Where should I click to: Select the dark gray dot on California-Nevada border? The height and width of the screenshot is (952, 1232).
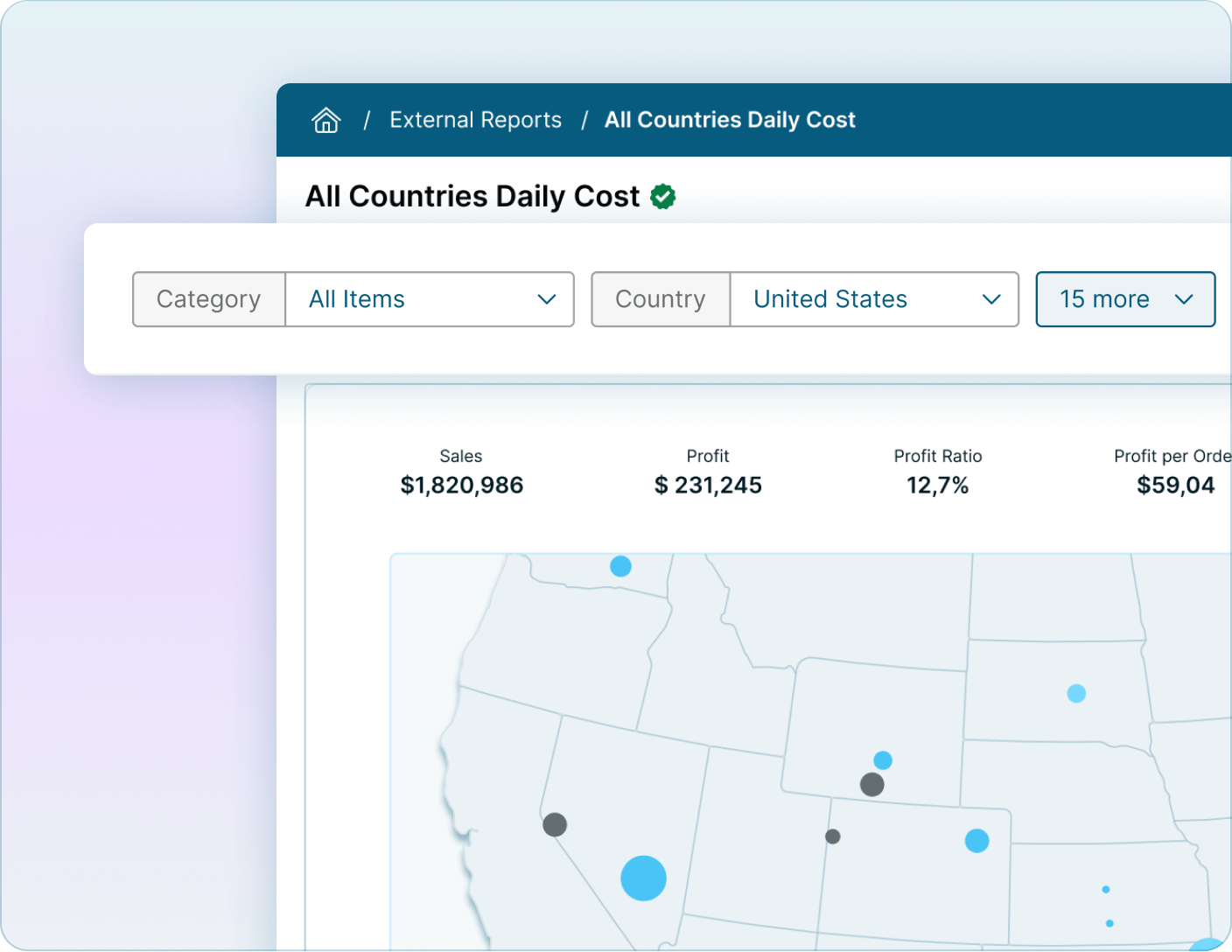click(555, 824)
